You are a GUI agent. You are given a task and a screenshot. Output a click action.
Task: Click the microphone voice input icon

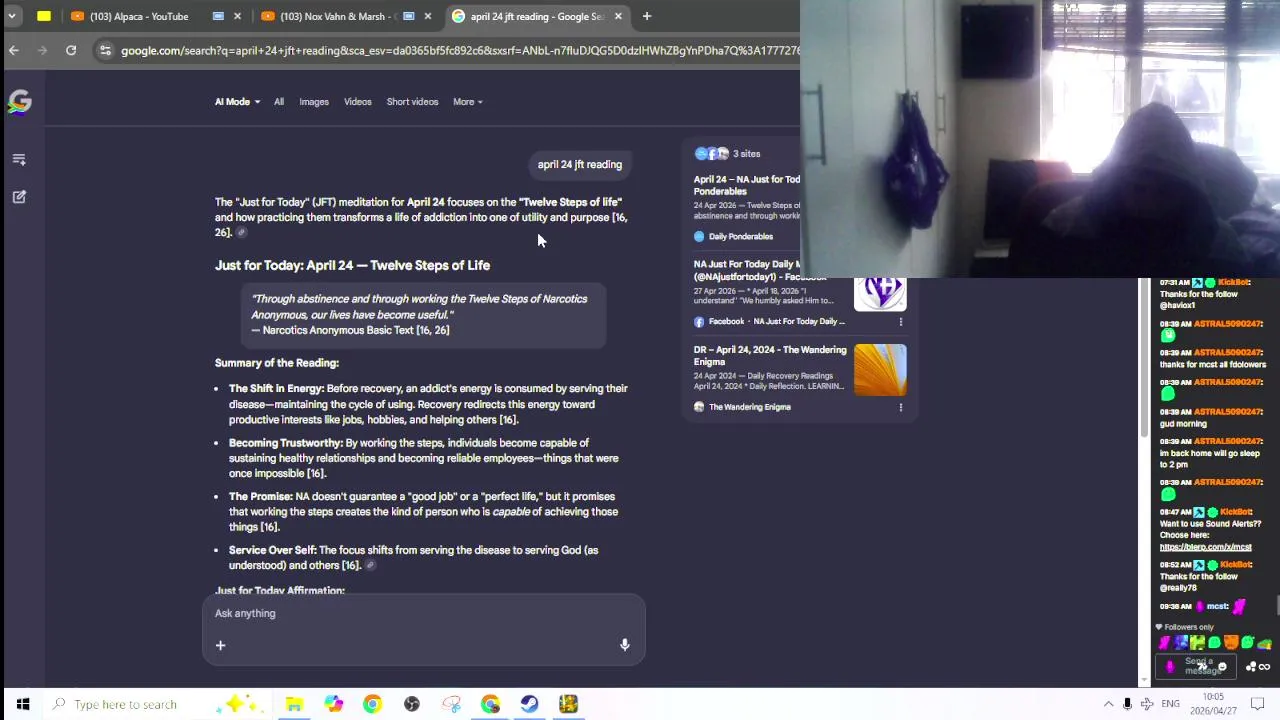[x=624, y=645]
